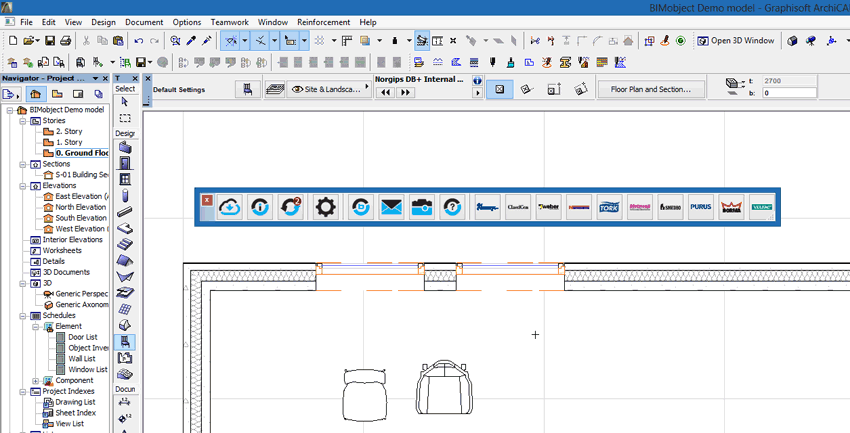Click the bottom elevation b input field
This screenshot has height=433, width=850.
[x=789, y=93]
